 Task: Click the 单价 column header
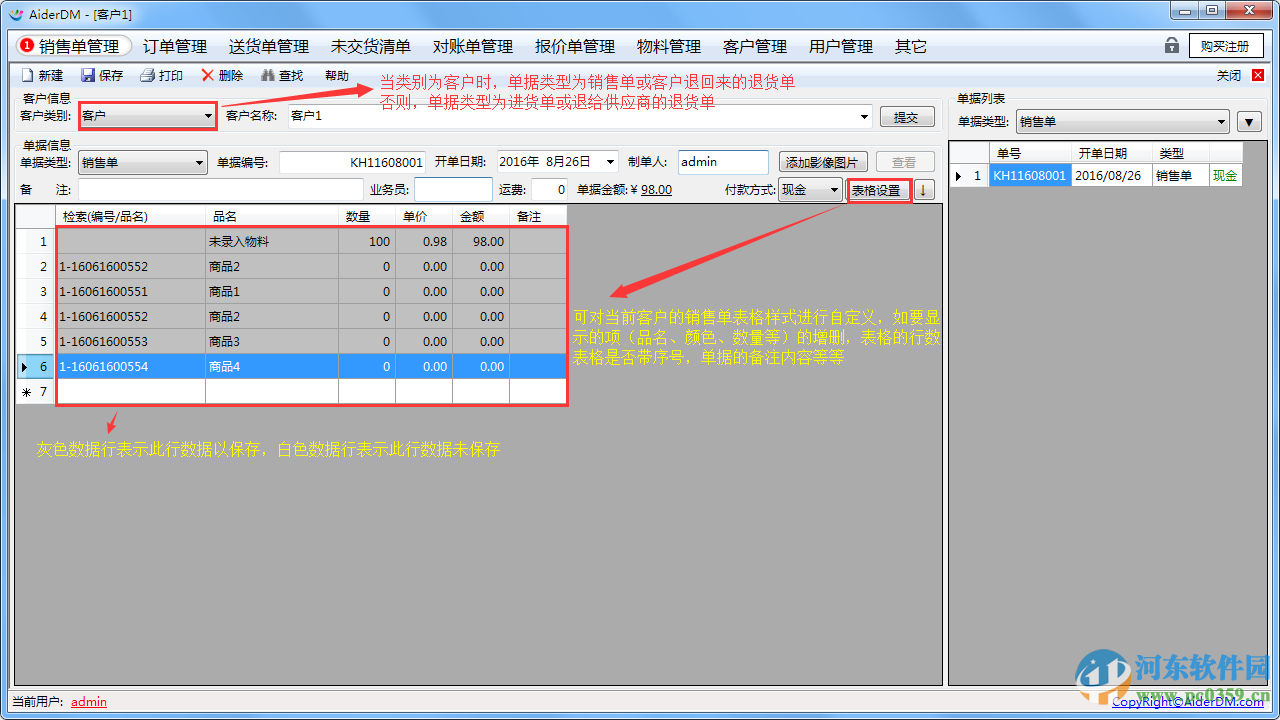click(424, 216)
